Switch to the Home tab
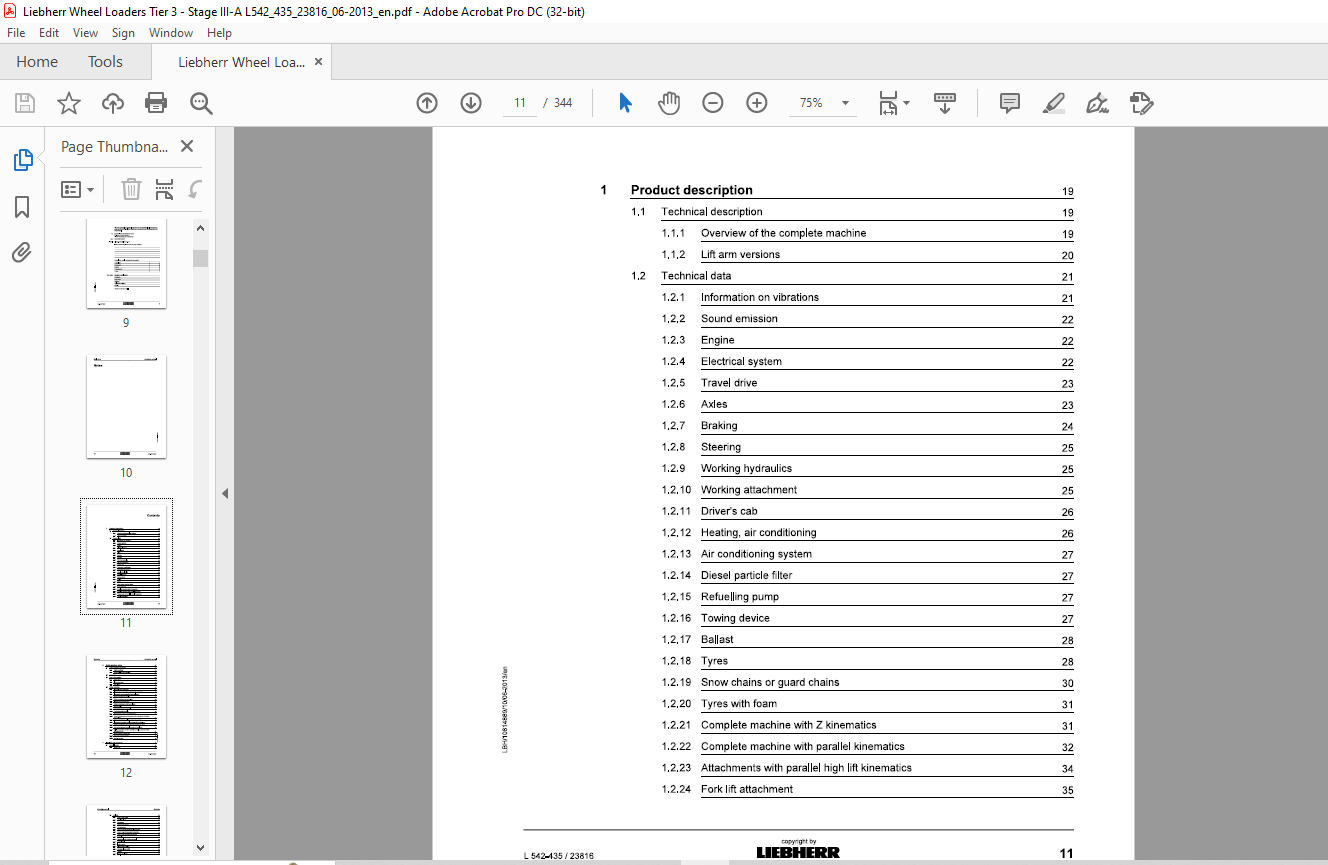The height and width of the screenshot is (865, 1328). pos(37,62)
